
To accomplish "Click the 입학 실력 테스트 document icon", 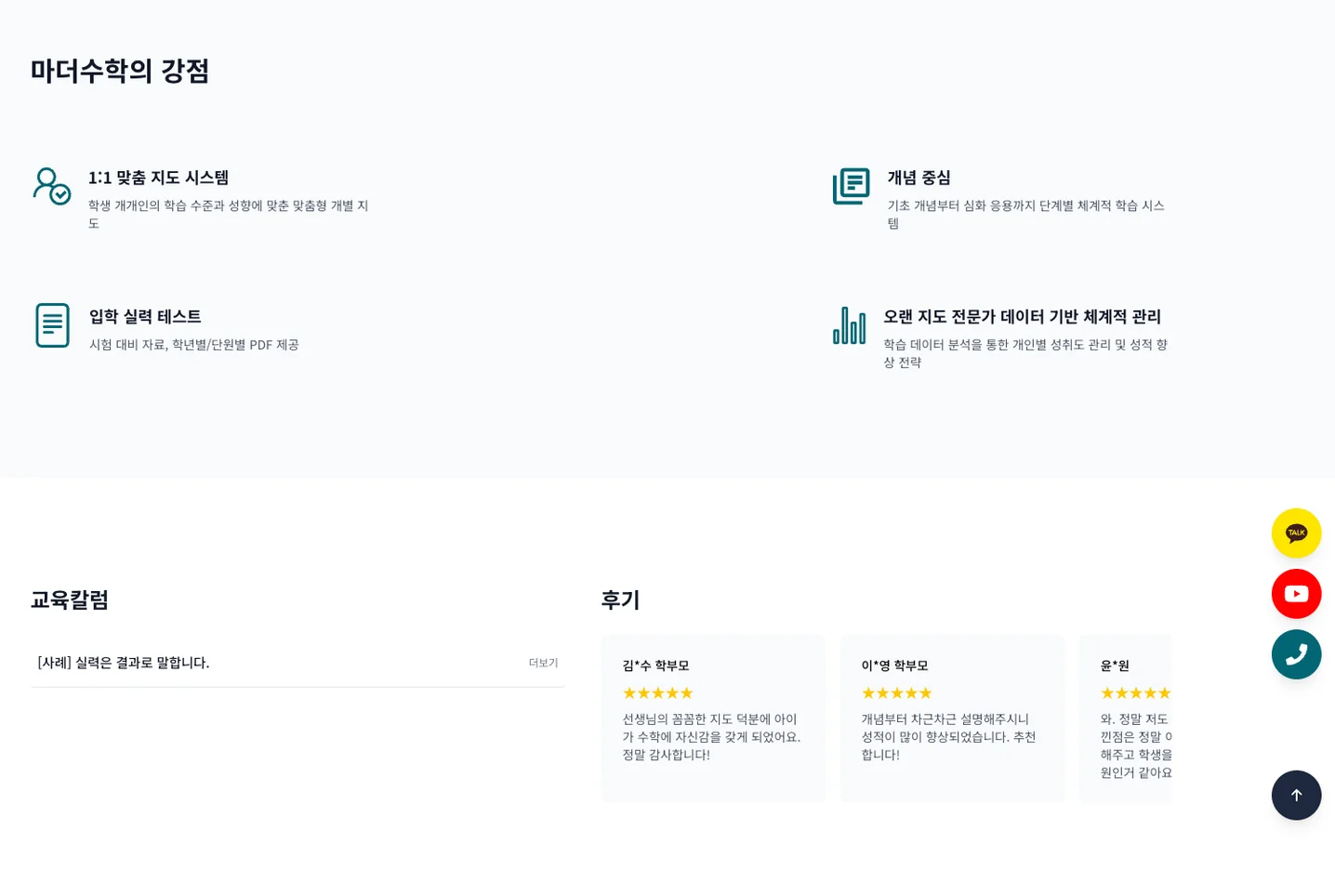I will click(x=52, y=324).
